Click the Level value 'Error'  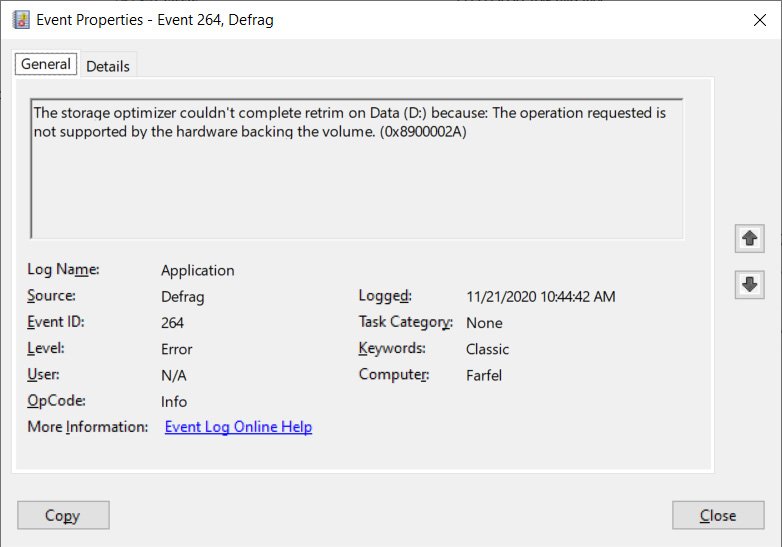177,349
